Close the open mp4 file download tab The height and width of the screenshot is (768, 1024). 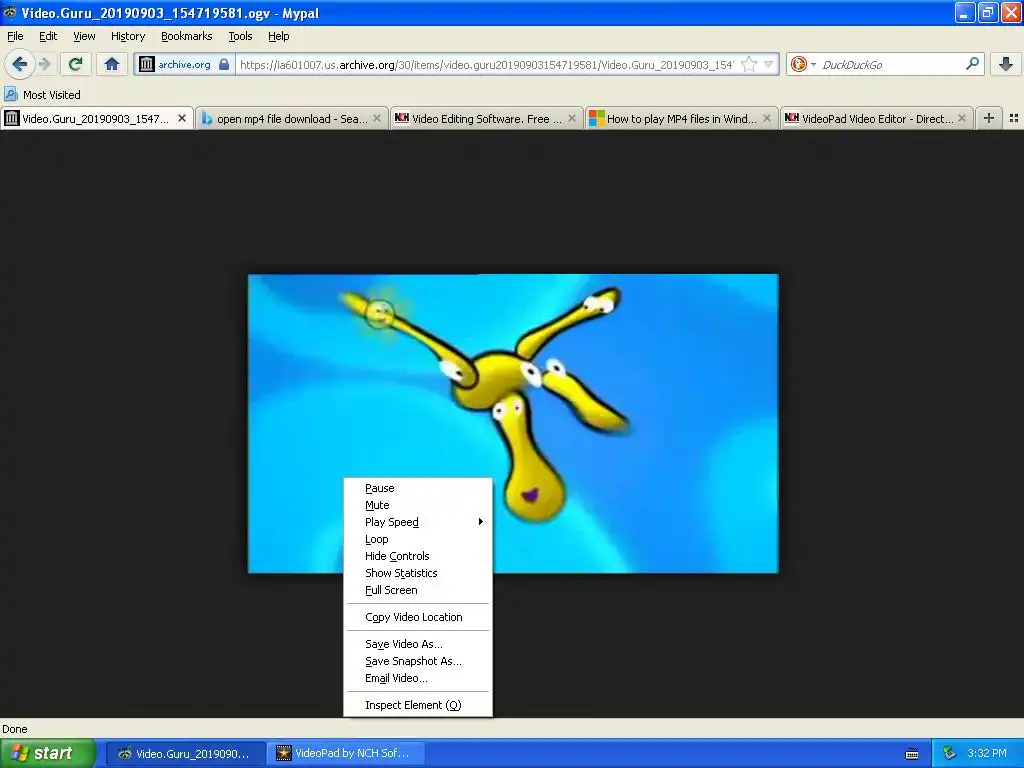point(377,118)
